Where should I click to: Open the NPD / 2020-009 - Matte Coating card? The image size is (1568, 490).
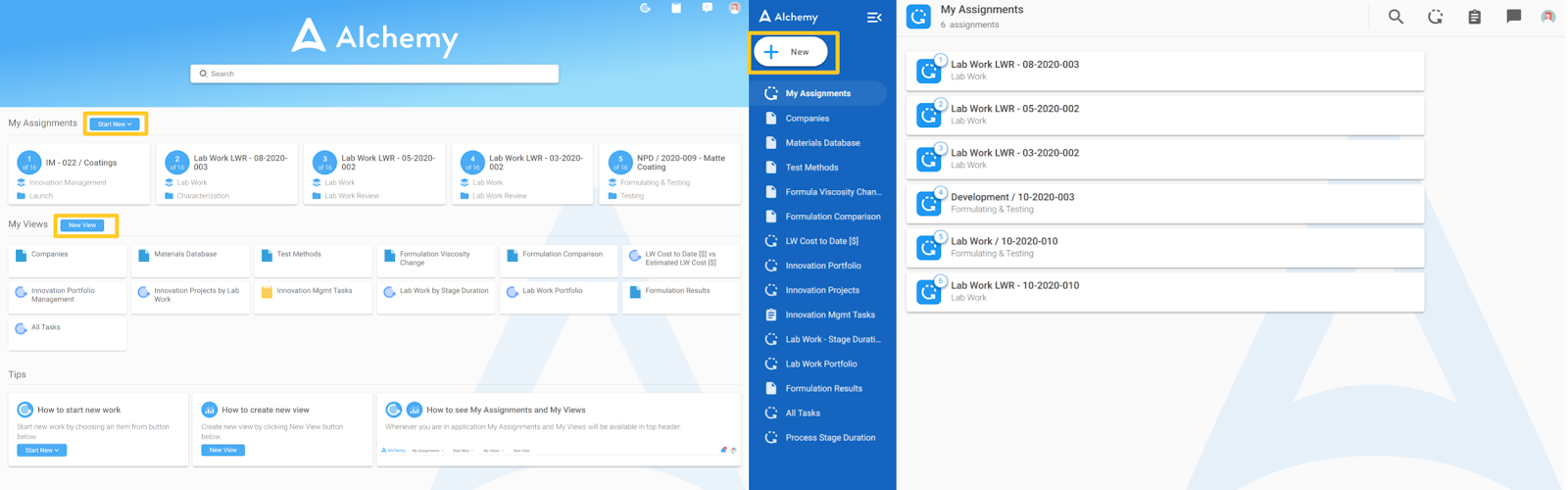pos(669,174)
